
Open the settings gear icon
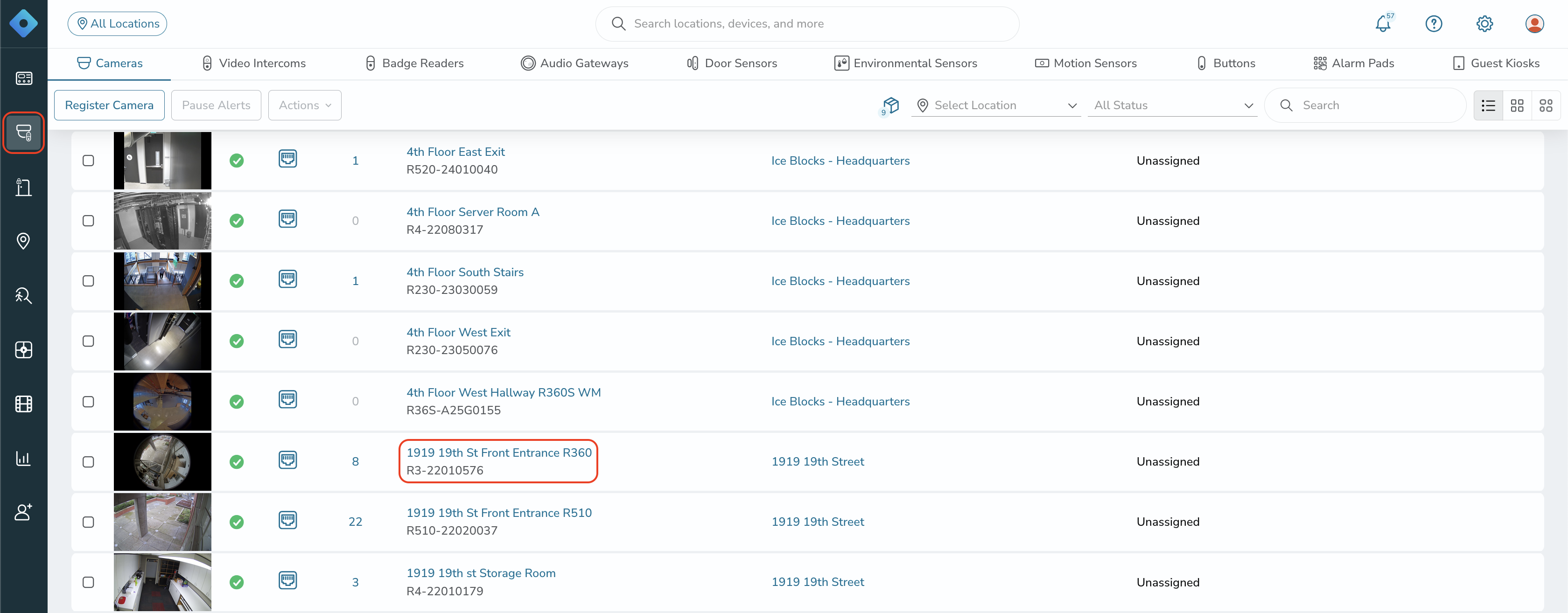[1484, 24]
